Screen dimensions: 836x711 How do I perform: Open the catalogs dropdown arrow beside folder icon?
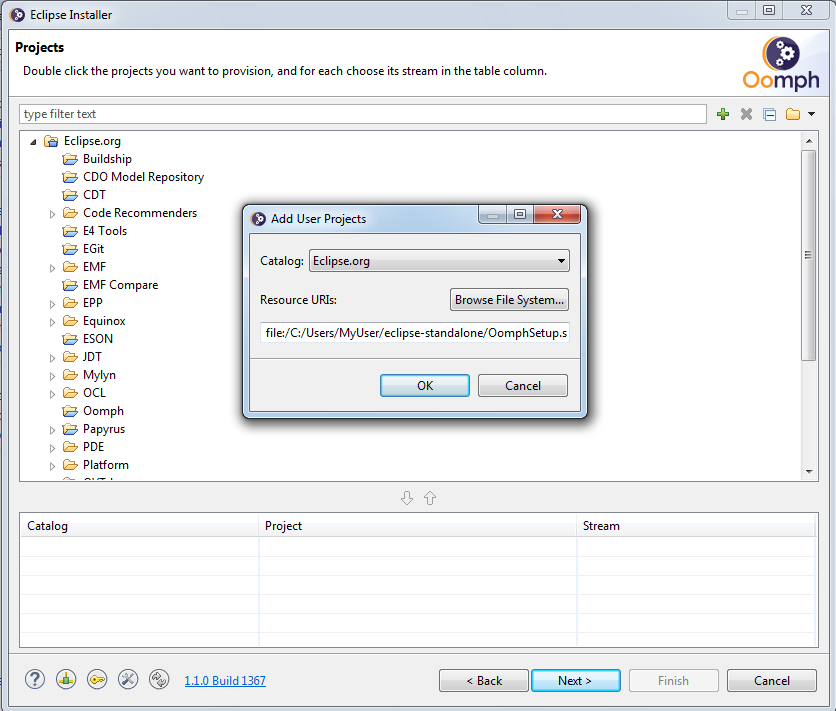point(811,114)
